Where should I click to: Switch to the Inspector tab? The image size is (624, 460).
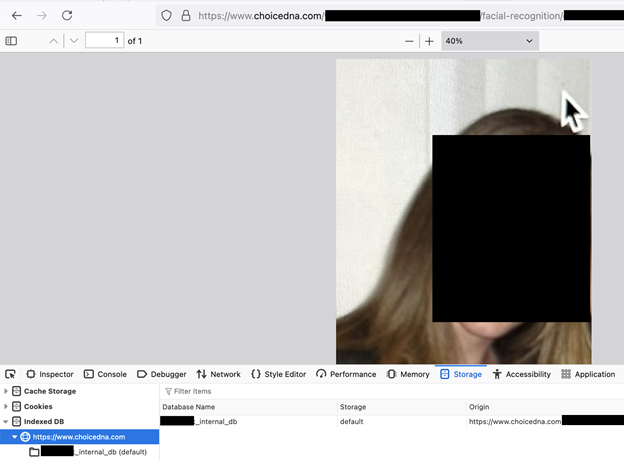(50, 374)
